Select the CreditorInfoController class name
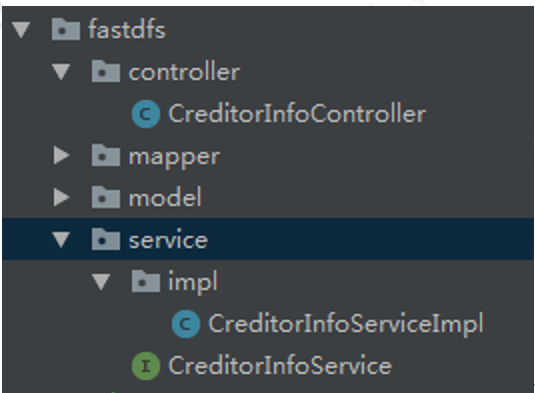This screenshot has height=393, width=535. pos(297,114)
